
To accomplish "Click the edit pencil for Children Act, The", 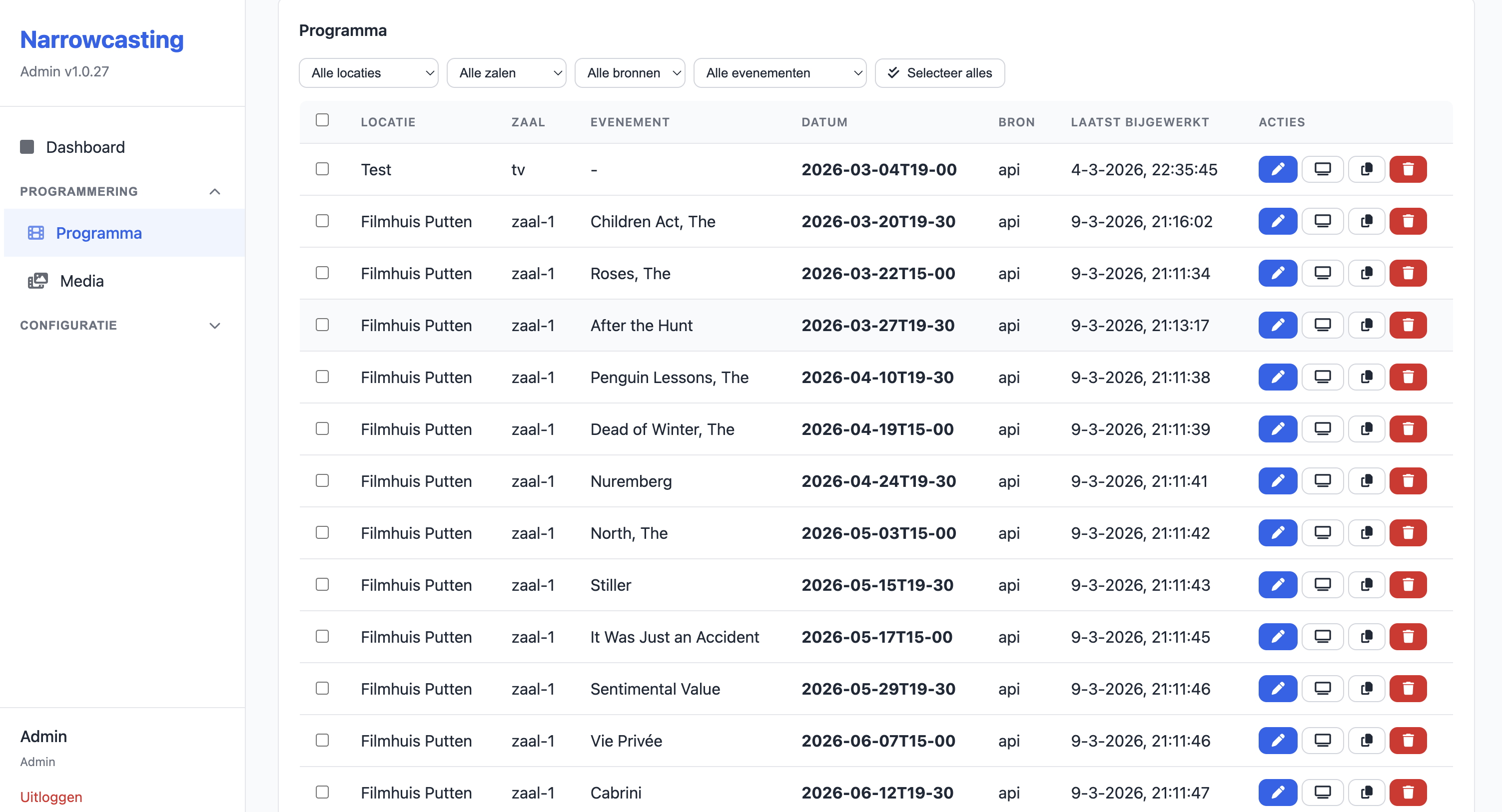I will 1277,222.
